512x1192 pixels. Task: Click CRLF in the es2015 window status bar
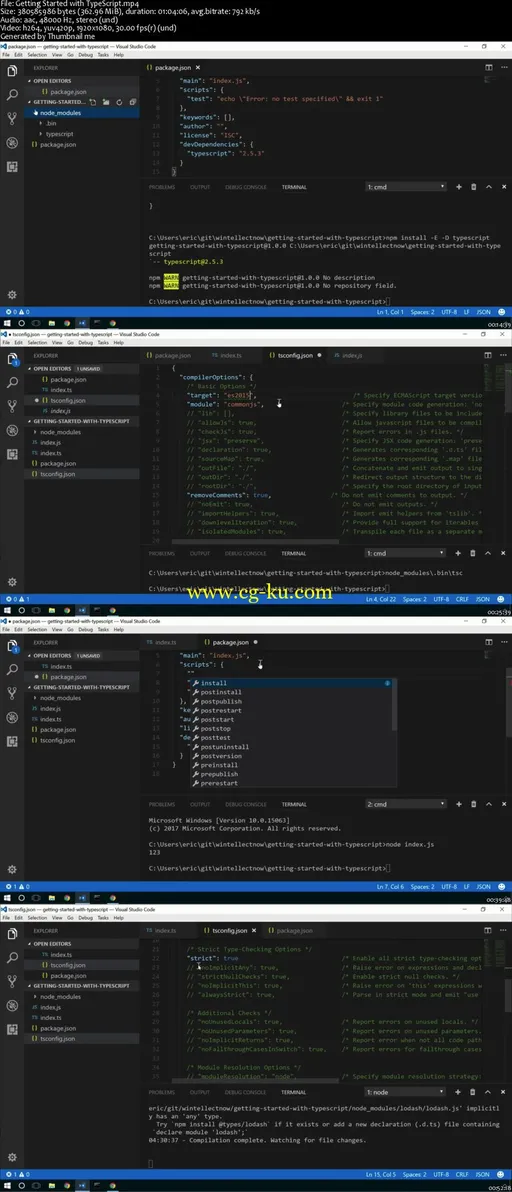click(x=462, y=599)
